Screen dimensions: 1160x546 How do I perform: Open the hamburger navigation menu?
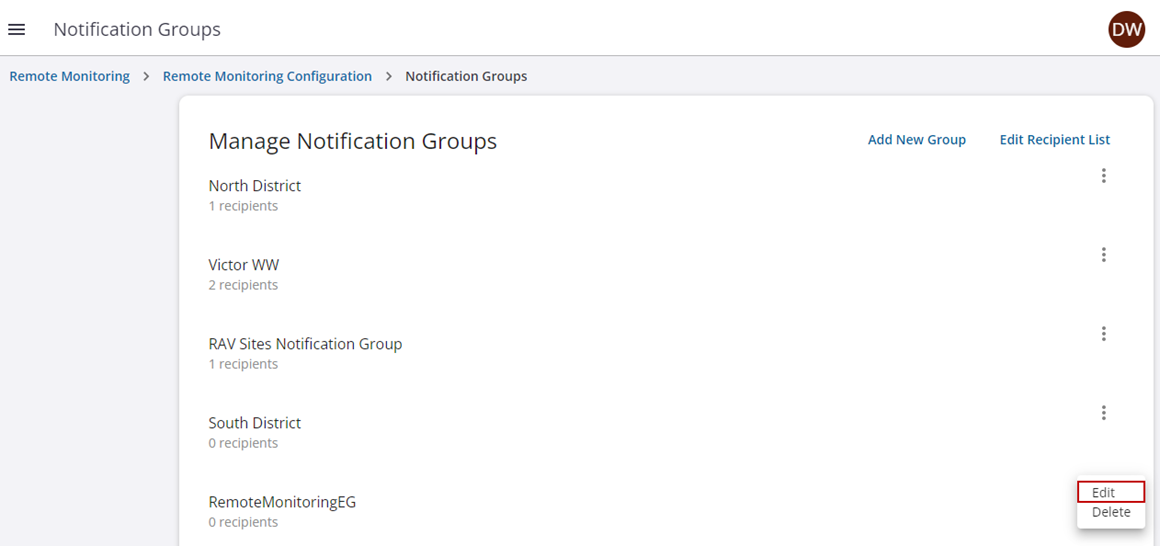tap(16, 30)
